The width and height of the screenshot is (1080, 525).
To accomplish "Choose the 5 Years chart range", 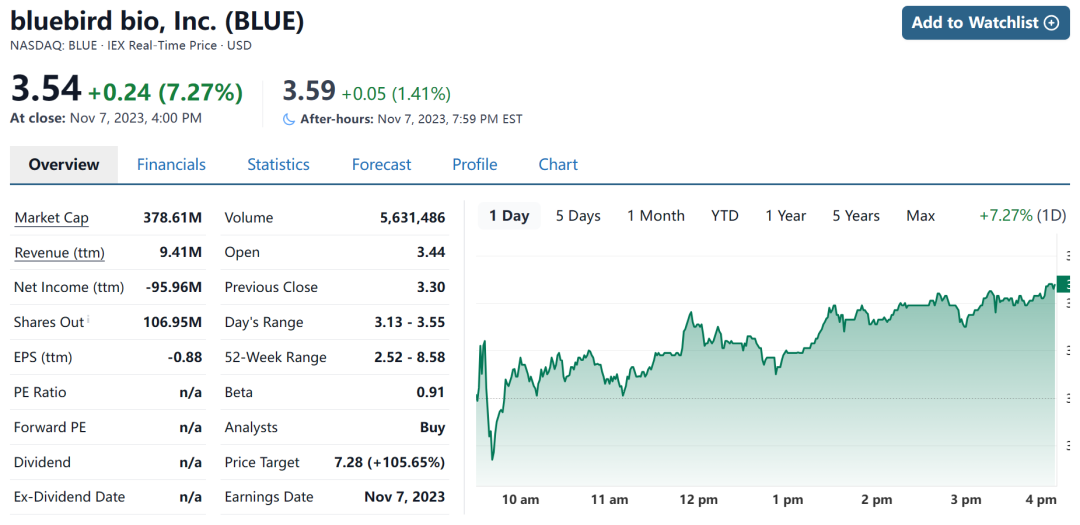I will 856,216.
